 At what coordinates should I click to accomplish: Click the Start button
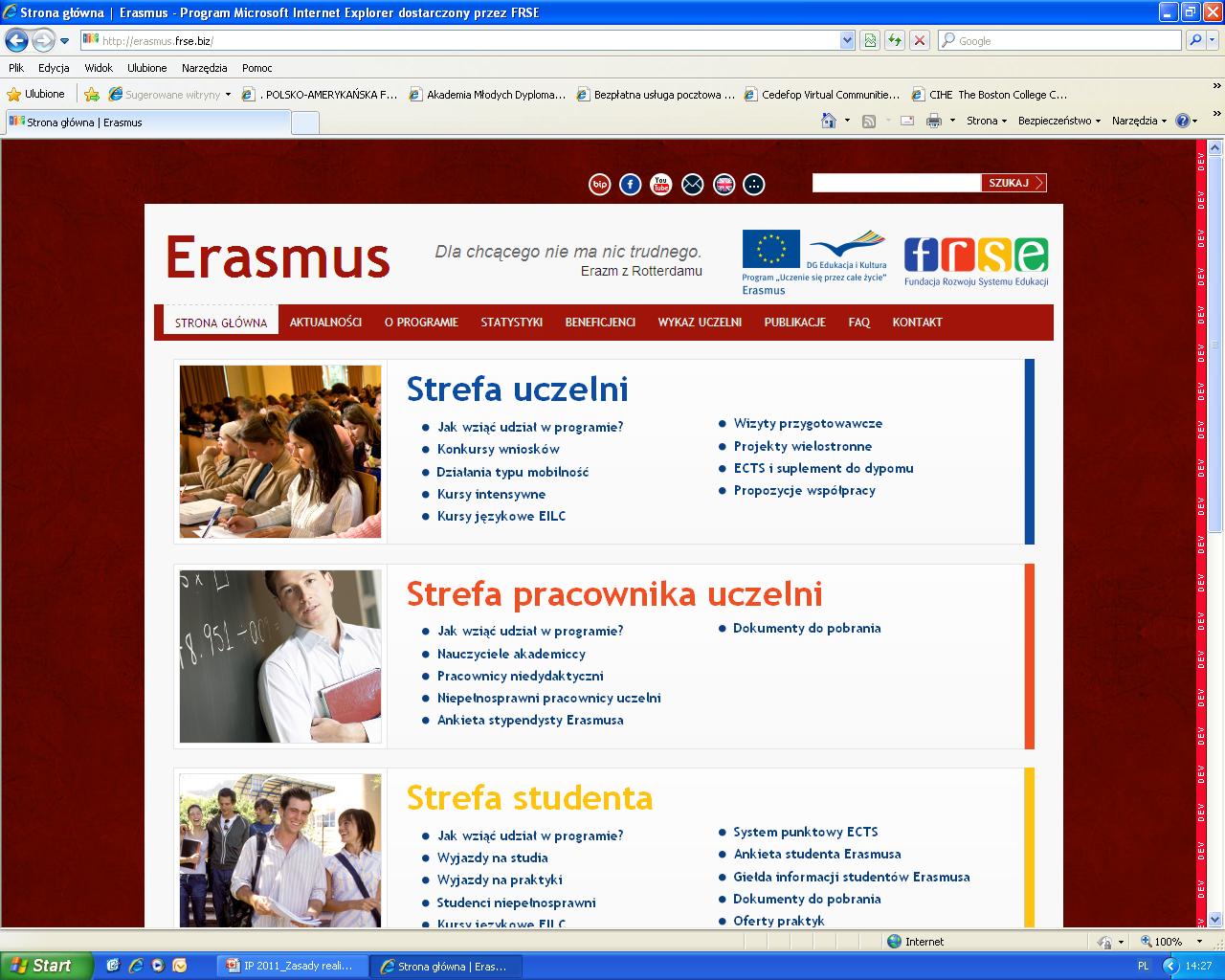pos(47,966)
